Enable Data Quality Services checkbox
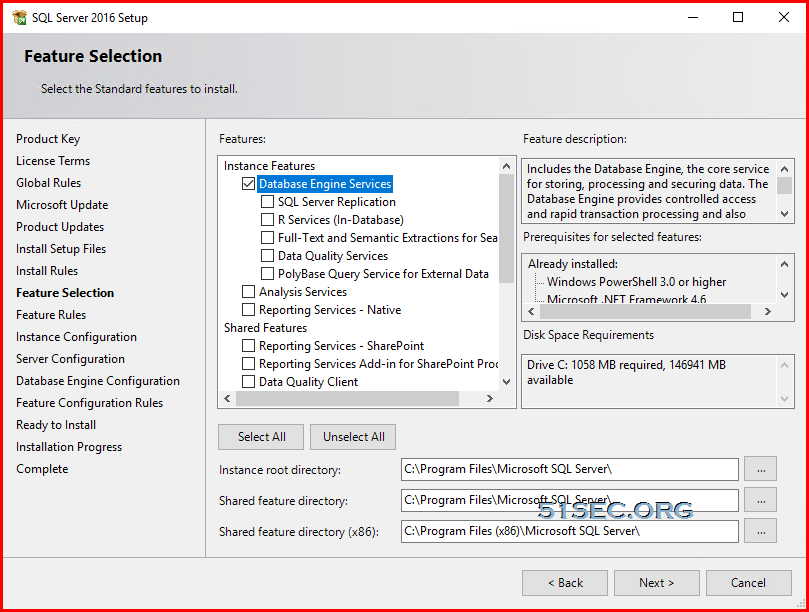 [x=267, y=256]
